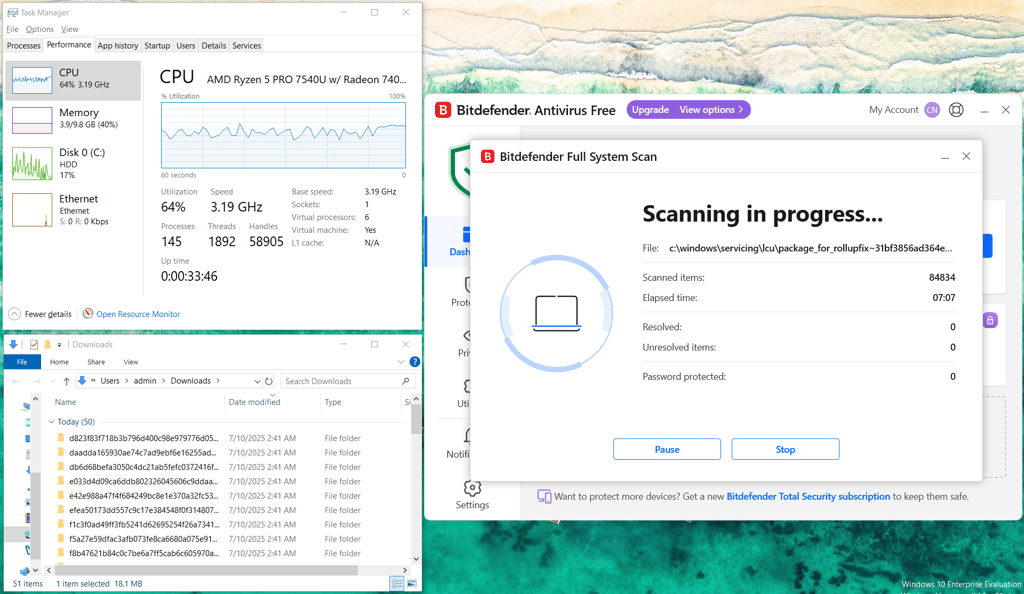
Task: Open the Bitdefender support lifebuoy icon
Action: (x=956, y=110)
